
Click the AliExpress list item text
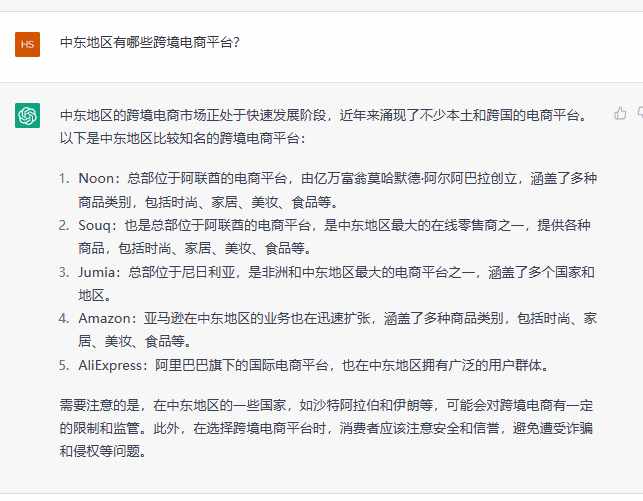(314, 365)
